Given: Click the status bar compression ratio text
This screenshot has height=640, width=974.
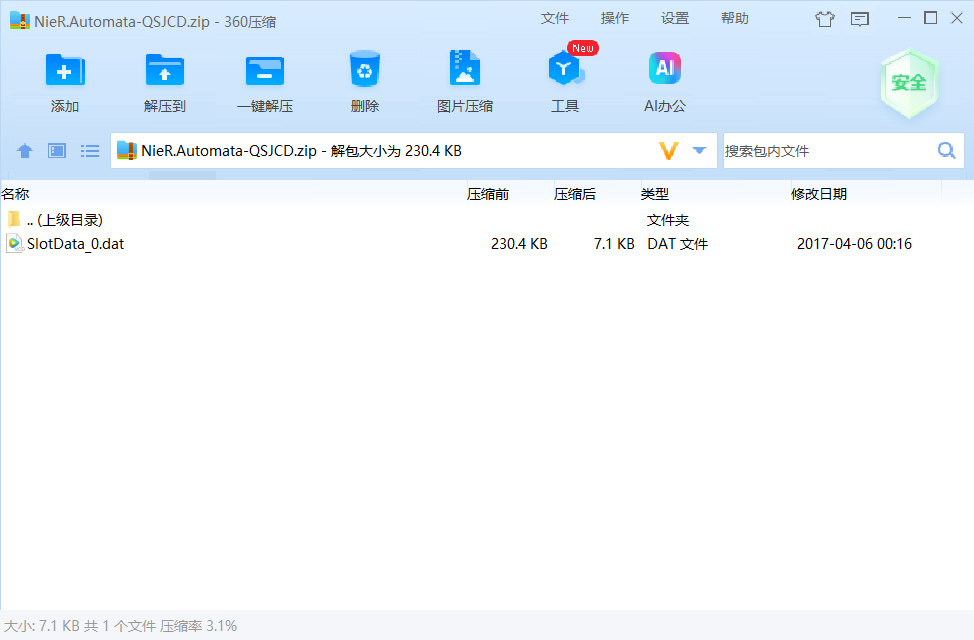Looking at the screenshot, I should pos(198,626).
